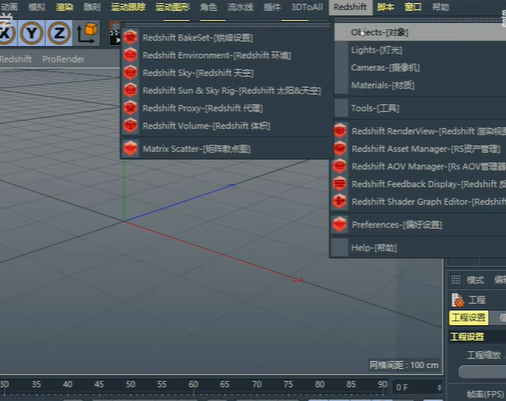Open the 脚本 menu
Image resolution: width=506 pixels, height=401 pixels.
click(385, 7)
